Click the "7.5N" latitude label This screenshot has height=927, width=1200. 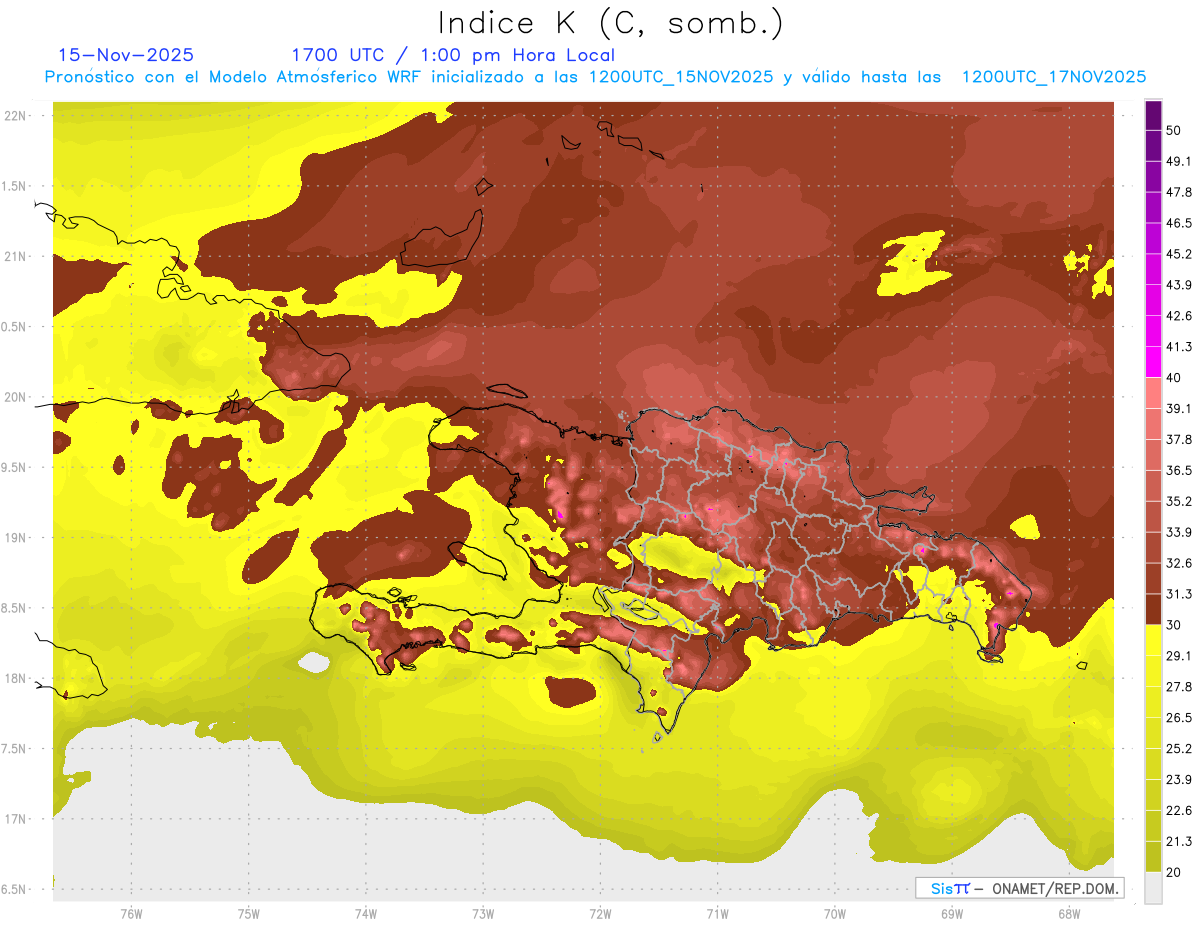pyautogui.click(x=16, y=749)
